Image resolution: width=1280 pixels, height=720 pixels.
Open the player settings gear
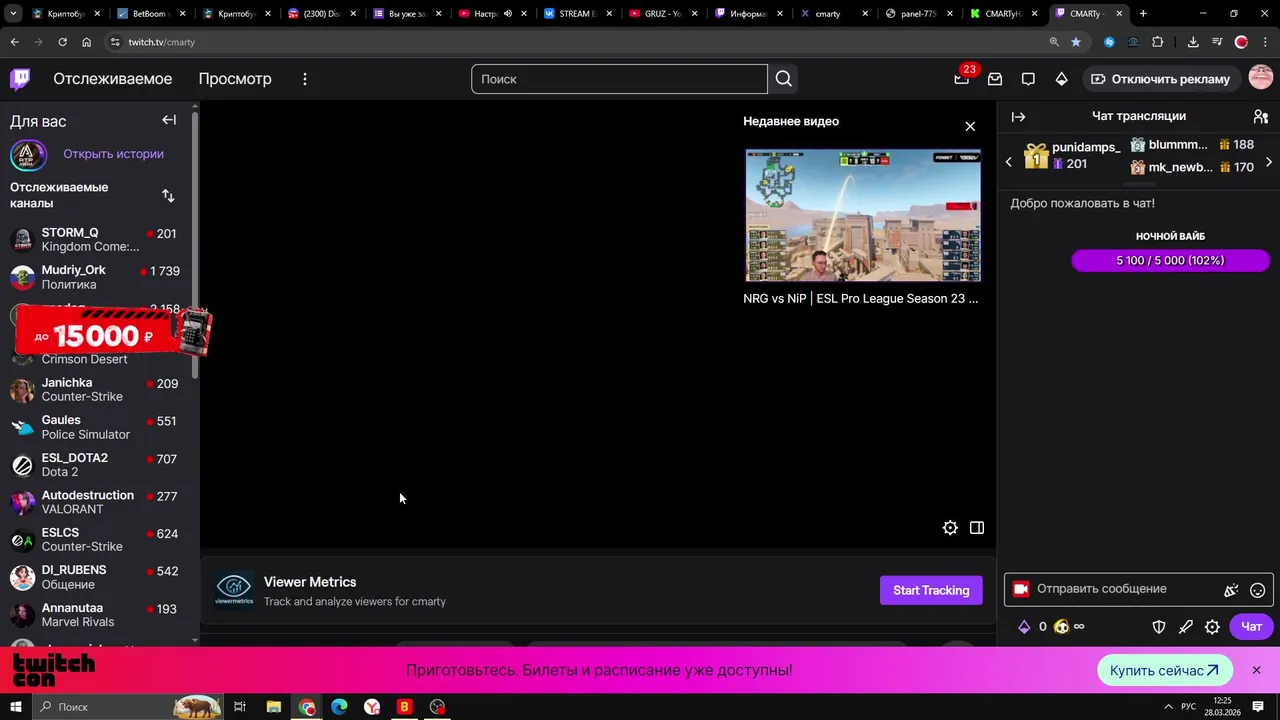pos(950,528)
